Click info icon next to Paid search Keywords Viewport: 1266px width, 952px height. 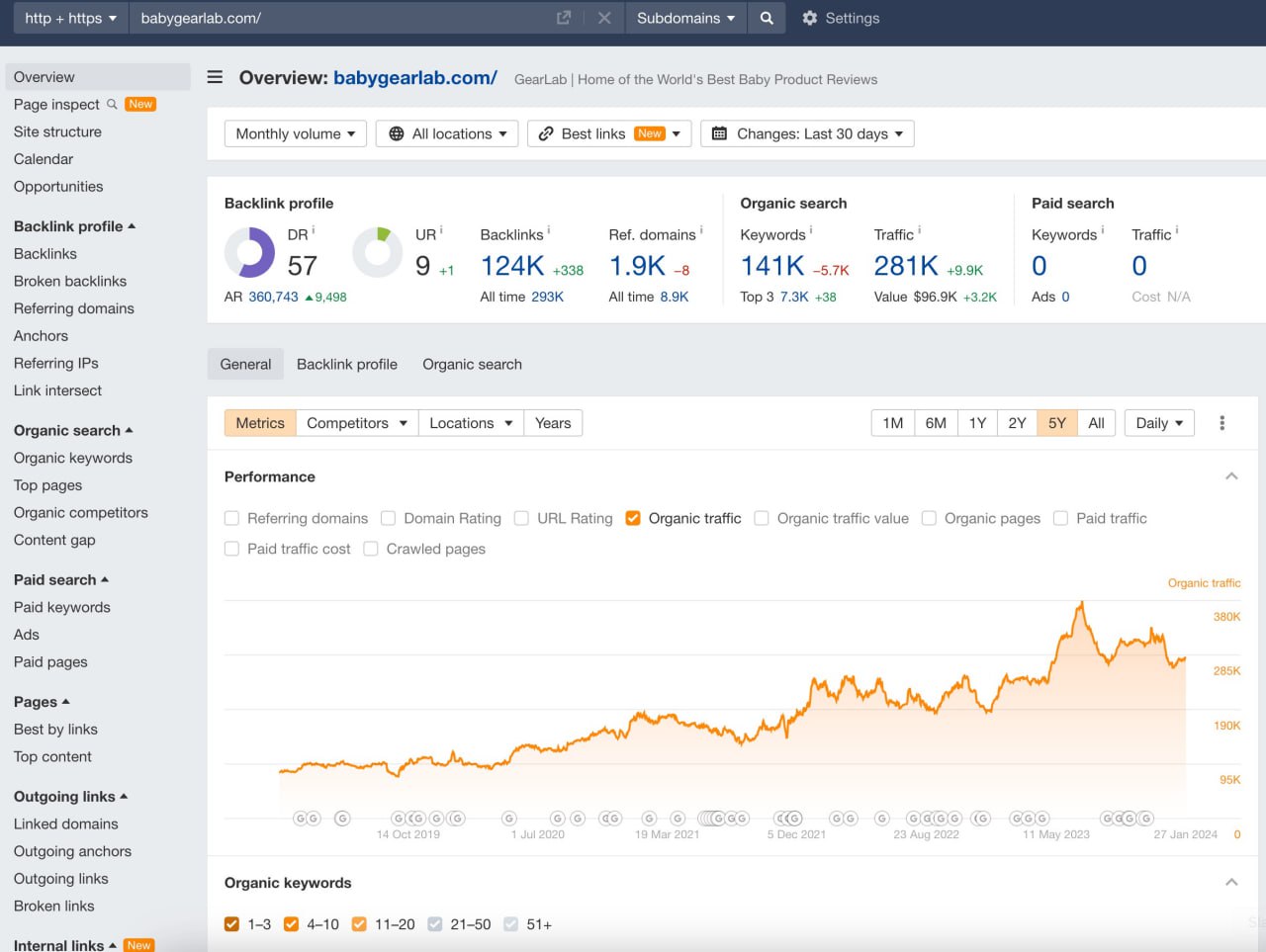click(x=1103, y=230)
